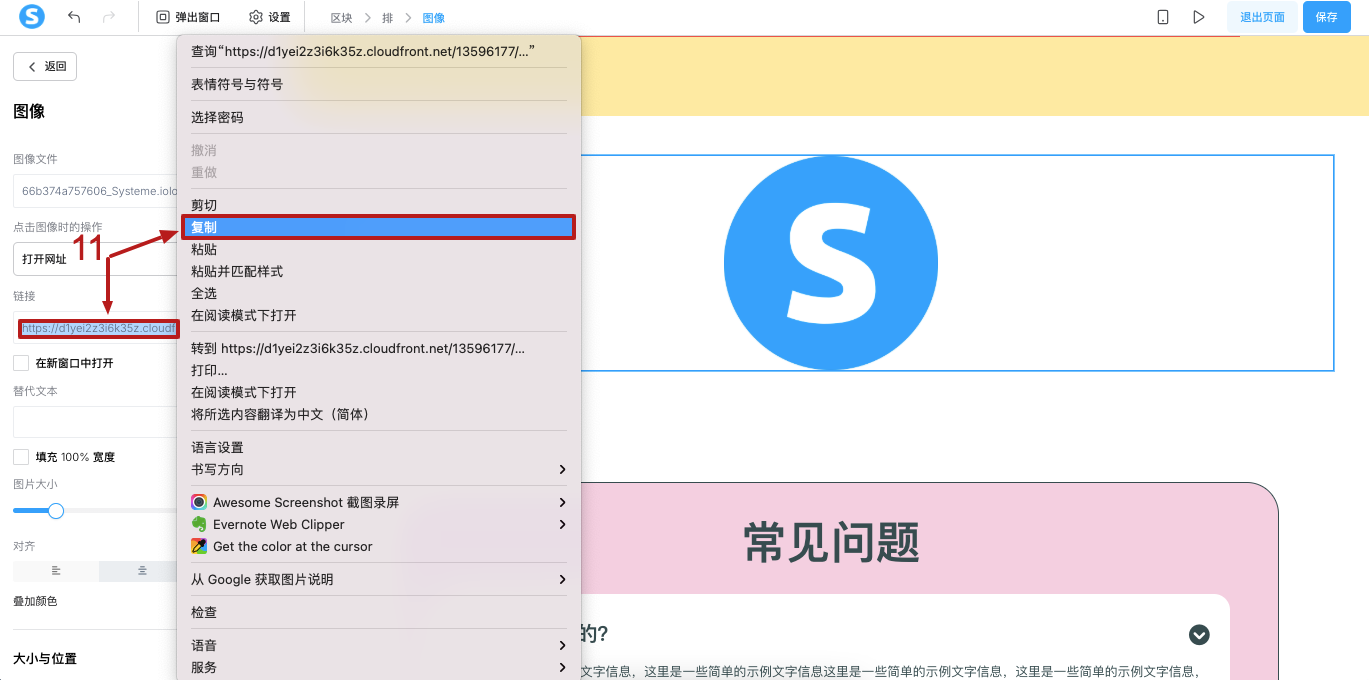Click the 返回 back button
The height and width of the screenshot is (680, 1369).
click(45, 66)
